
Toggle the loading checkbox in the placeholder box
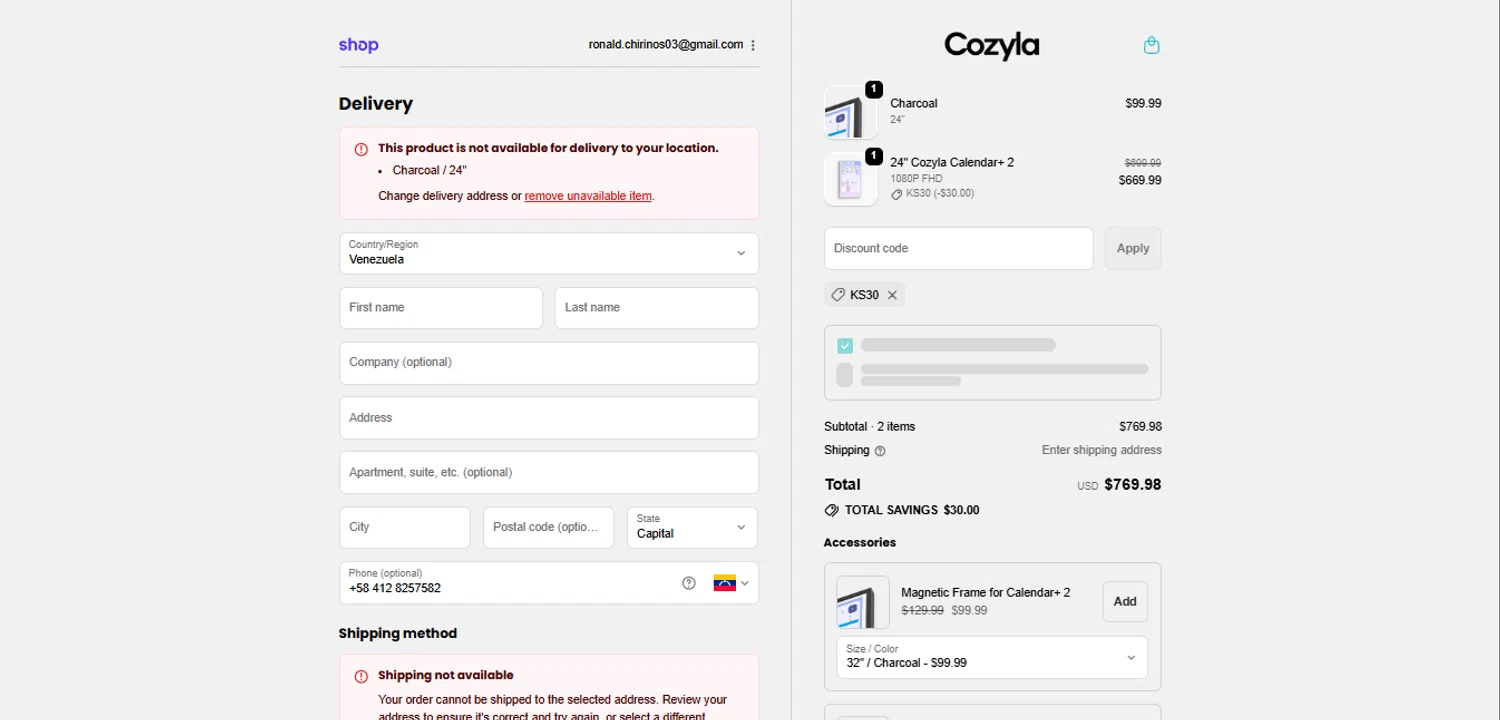point(845,346)
